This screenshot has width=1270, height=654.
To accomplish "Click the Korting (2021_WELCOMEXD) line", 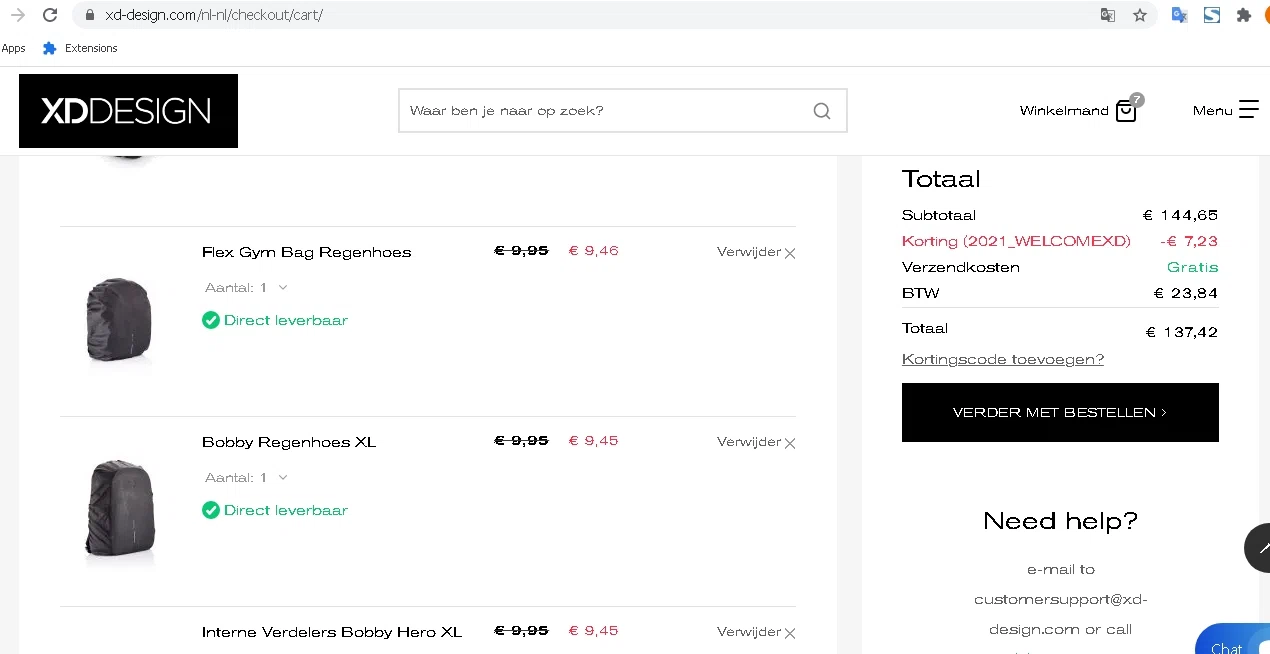I will coord(1060,241).
